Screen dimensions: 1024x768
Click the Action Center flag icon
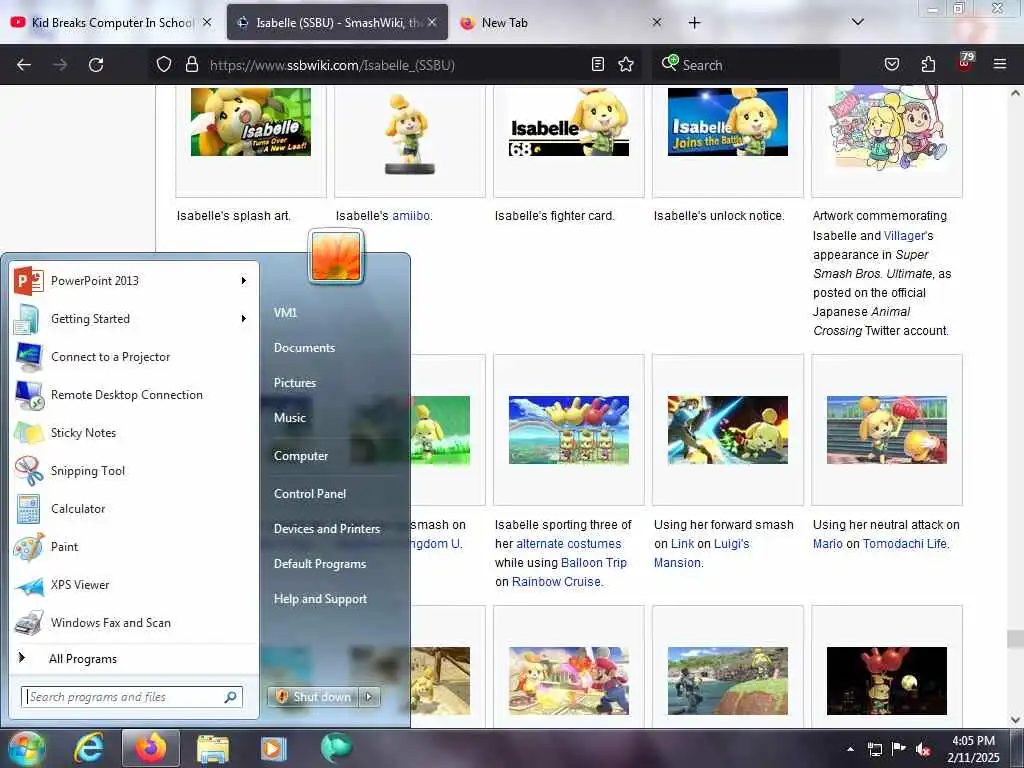899,749
